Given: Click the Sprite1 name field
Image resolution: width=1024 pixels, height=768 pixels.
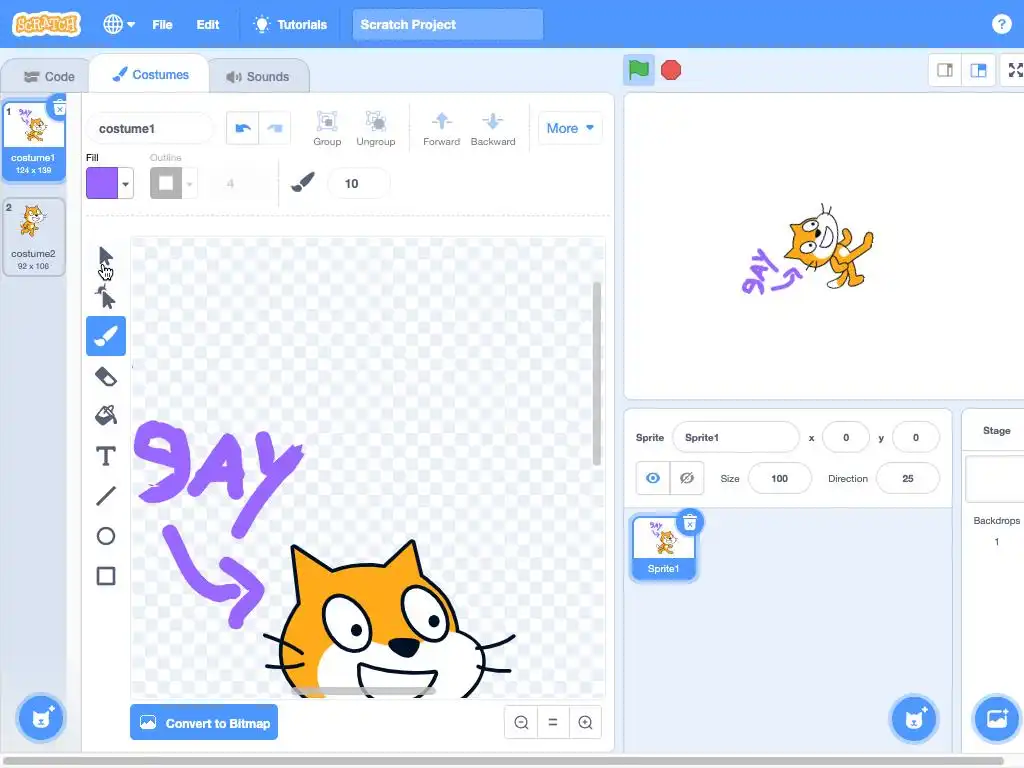Looking at the screenshot, I should pos(735,438).
